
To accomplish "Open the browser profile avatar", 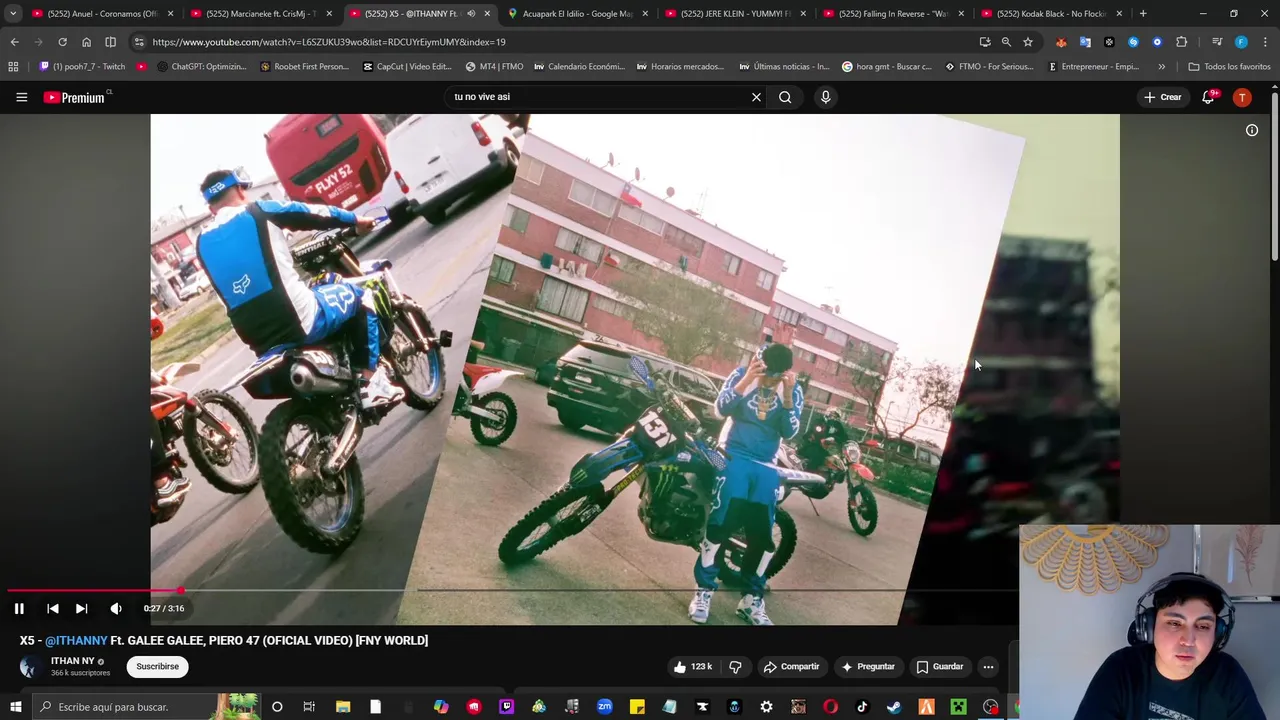I will [1241, 42].
